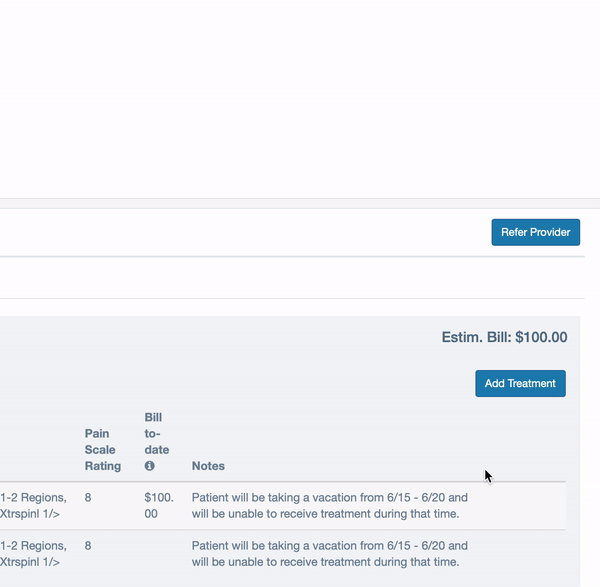This screenshot has width=600, height=587.
Task: Click the empty section below Refer Provider row
Action: click(x=292, y=277)
